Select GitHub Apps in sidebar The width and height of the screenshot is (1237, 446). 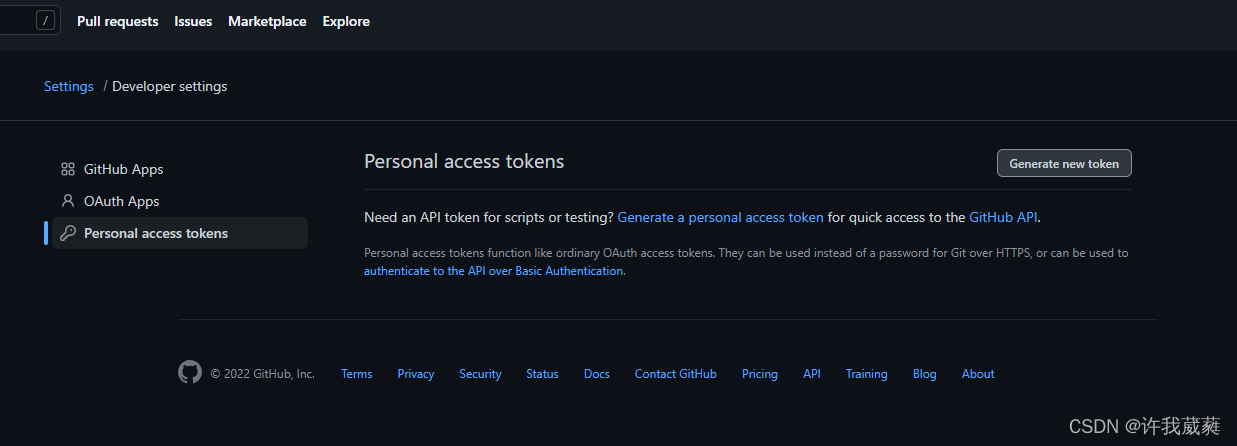(123, 169)
